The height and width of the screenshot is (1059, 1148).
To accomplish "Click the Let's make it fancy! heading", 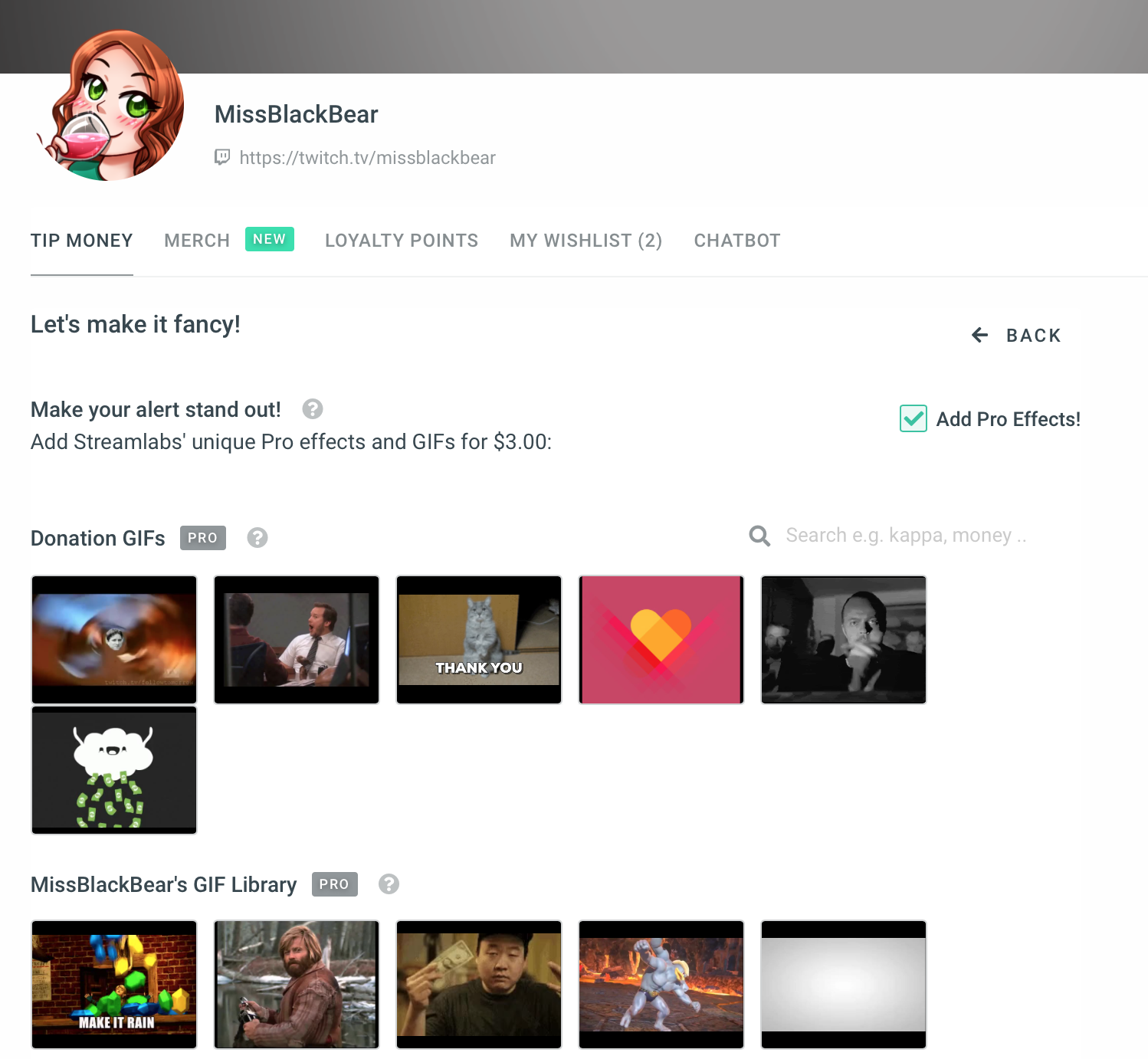I will tap(136, 324).
